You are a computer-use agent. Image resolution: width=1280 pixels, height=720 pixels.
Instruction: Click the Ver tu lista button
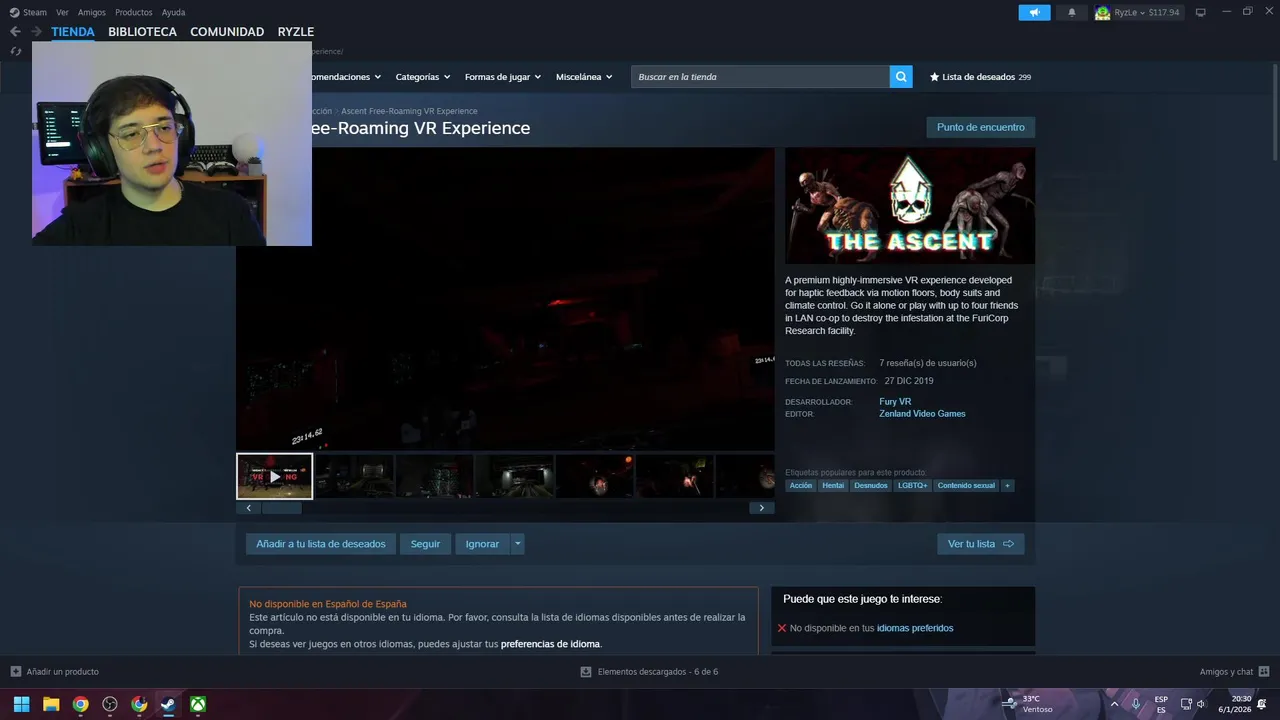coord(981,544)
